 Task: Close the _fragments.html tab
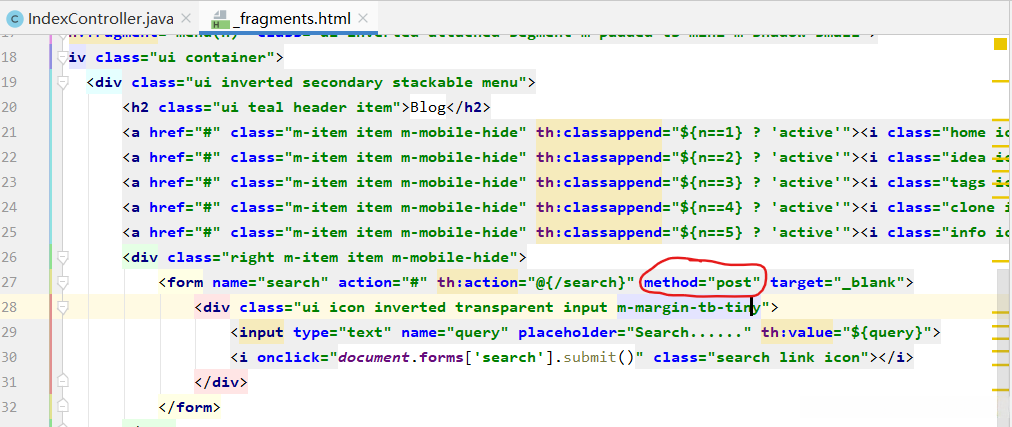pos(363,19)
